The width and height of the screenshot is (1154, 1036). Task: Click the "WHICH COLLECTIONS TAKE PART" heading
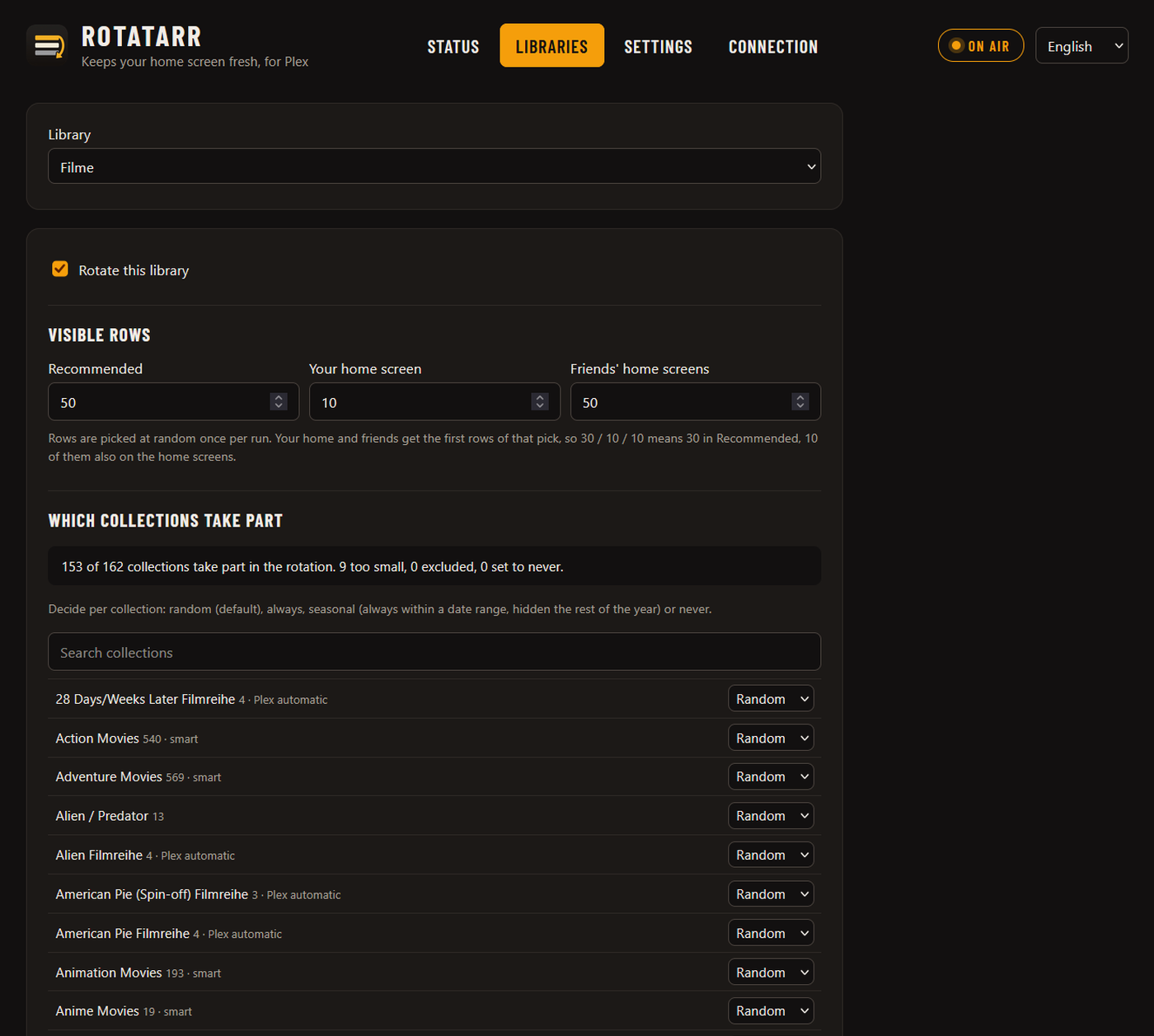166,521
